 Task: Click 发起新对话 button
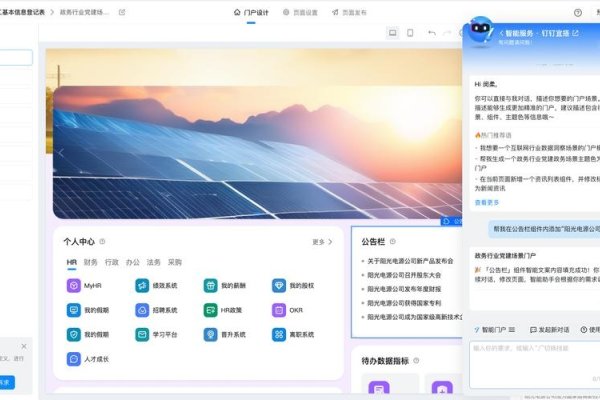click(x=549, y=330)
